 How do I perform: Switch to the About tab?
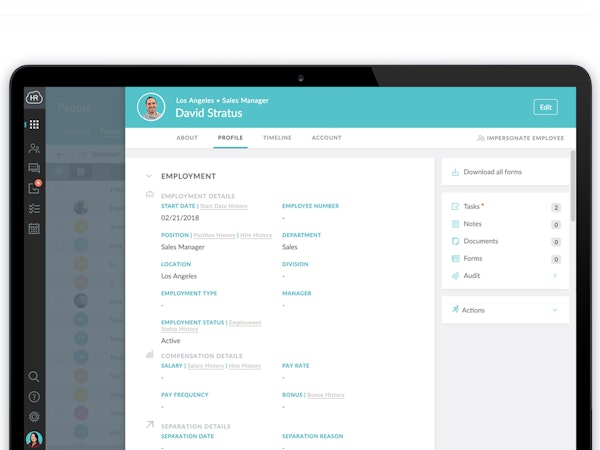click(187, 138)
